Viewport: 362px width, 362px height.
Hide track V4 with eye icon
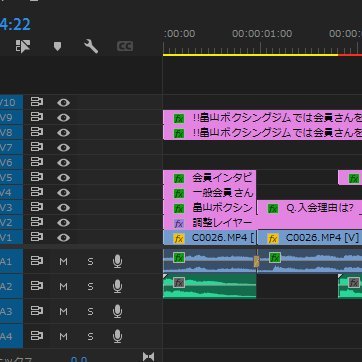click(x=63, y=192)
